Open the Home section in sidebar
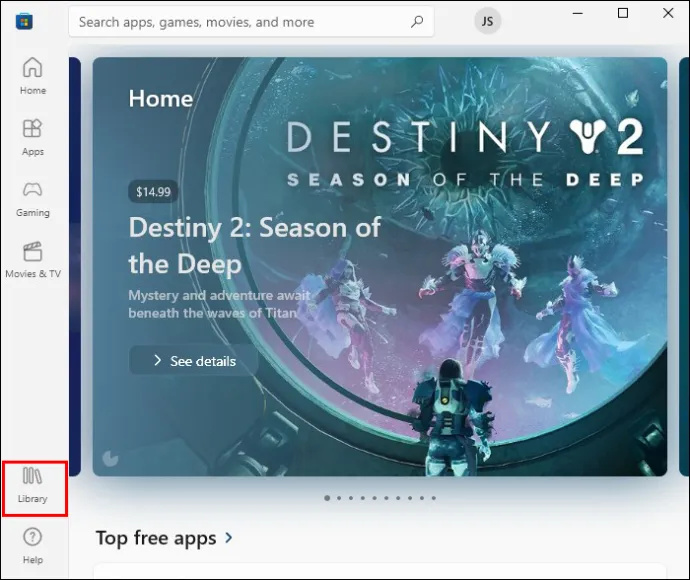The height and width of the screenshot is (580, 690). (33, 76)
